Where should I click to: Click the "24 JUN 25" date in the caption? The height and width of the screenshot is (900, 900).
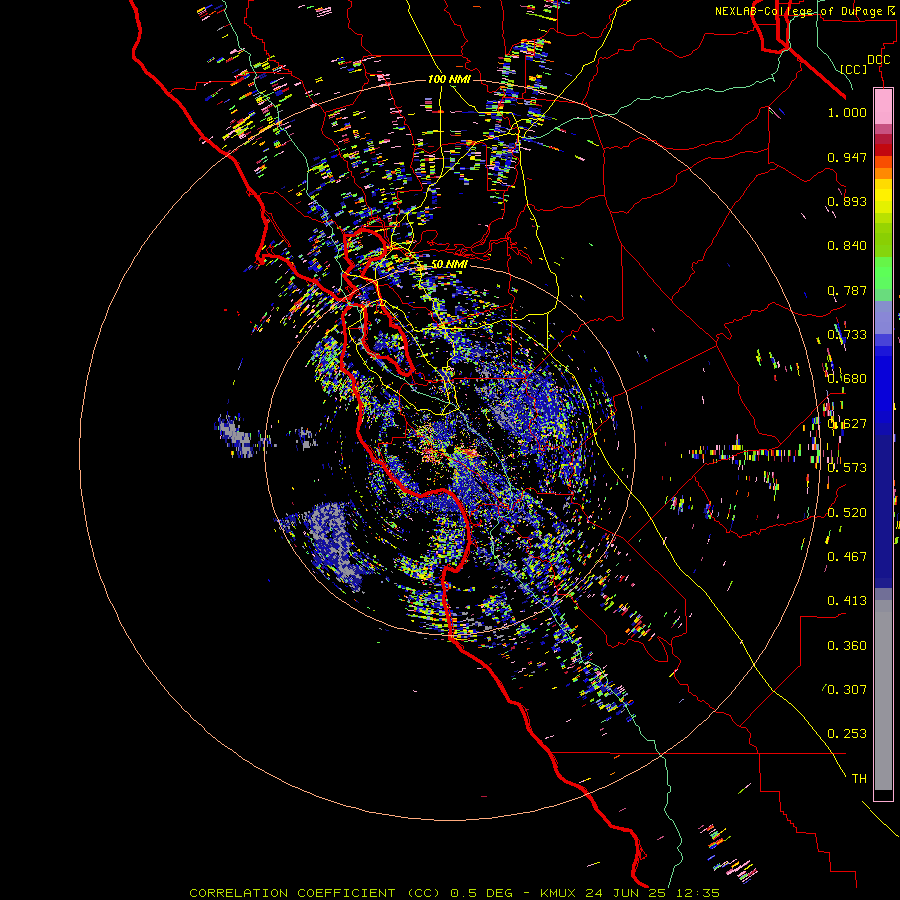coord(627,893)
